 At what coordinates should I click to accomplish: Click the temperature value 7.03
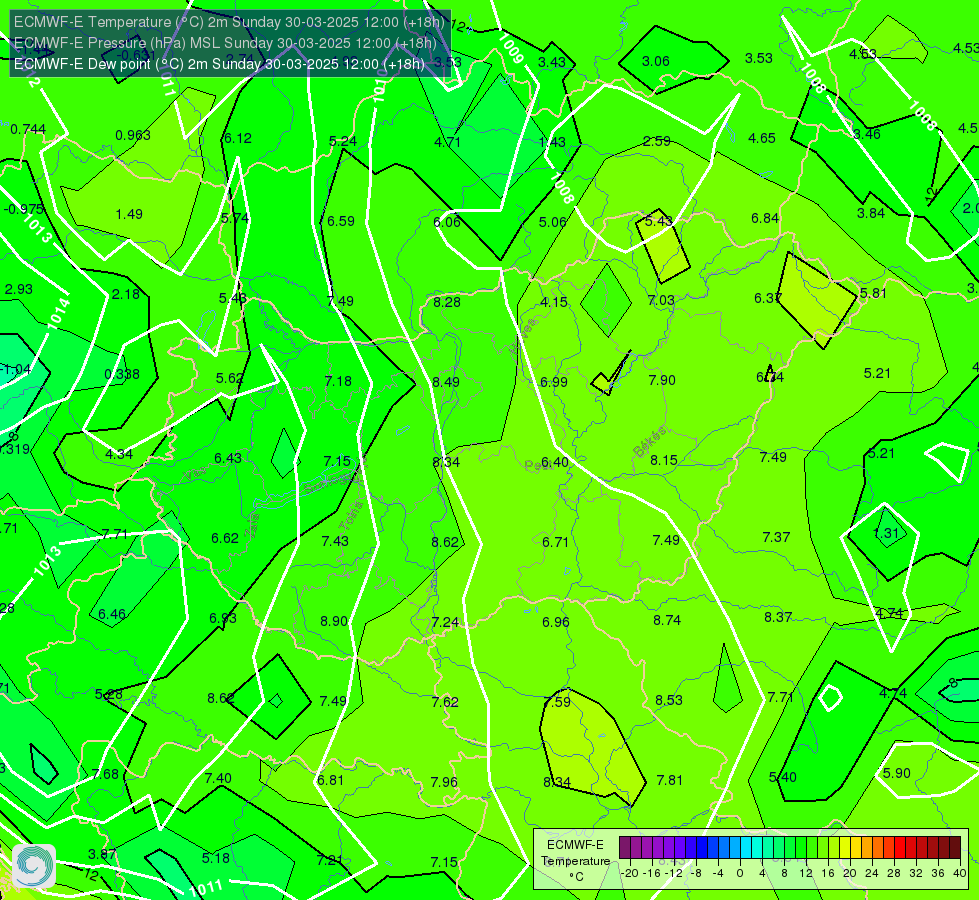coord(661,300)
